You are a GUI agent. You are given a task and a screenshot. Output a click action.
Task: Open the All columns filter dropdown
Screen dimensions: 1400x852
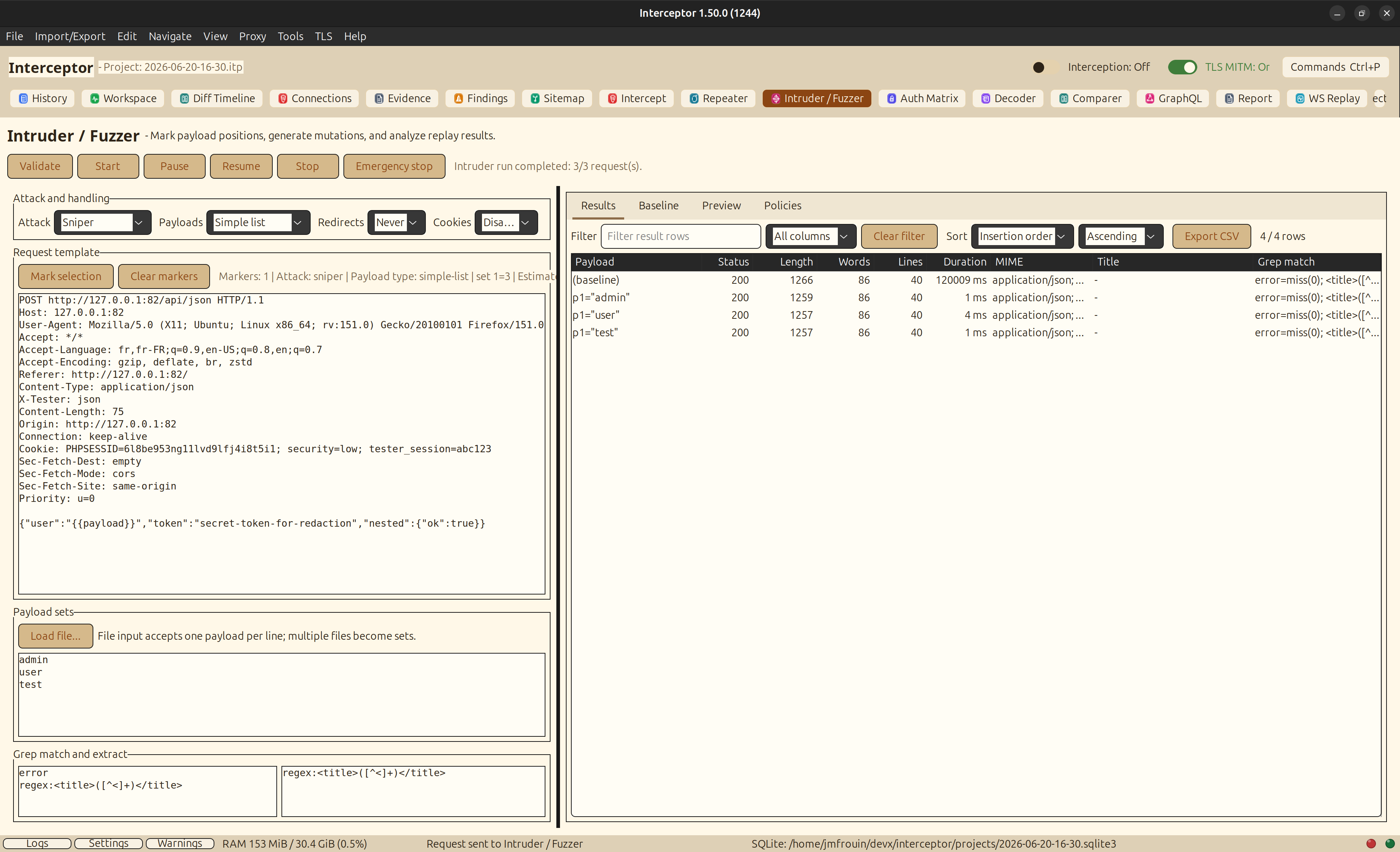point(811,236)
